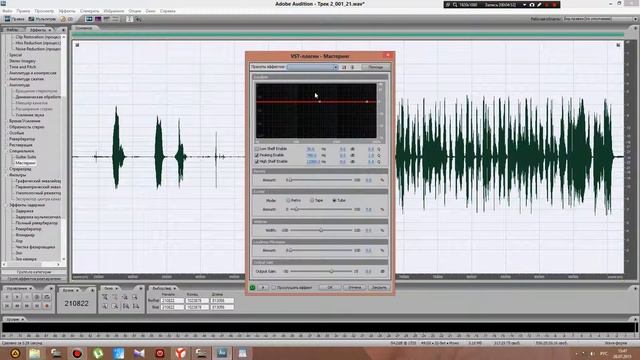This screenshot has width=640, height=360.
Task: Click save preset icon next to presets dropdown
Action: (x=344, y=67)
